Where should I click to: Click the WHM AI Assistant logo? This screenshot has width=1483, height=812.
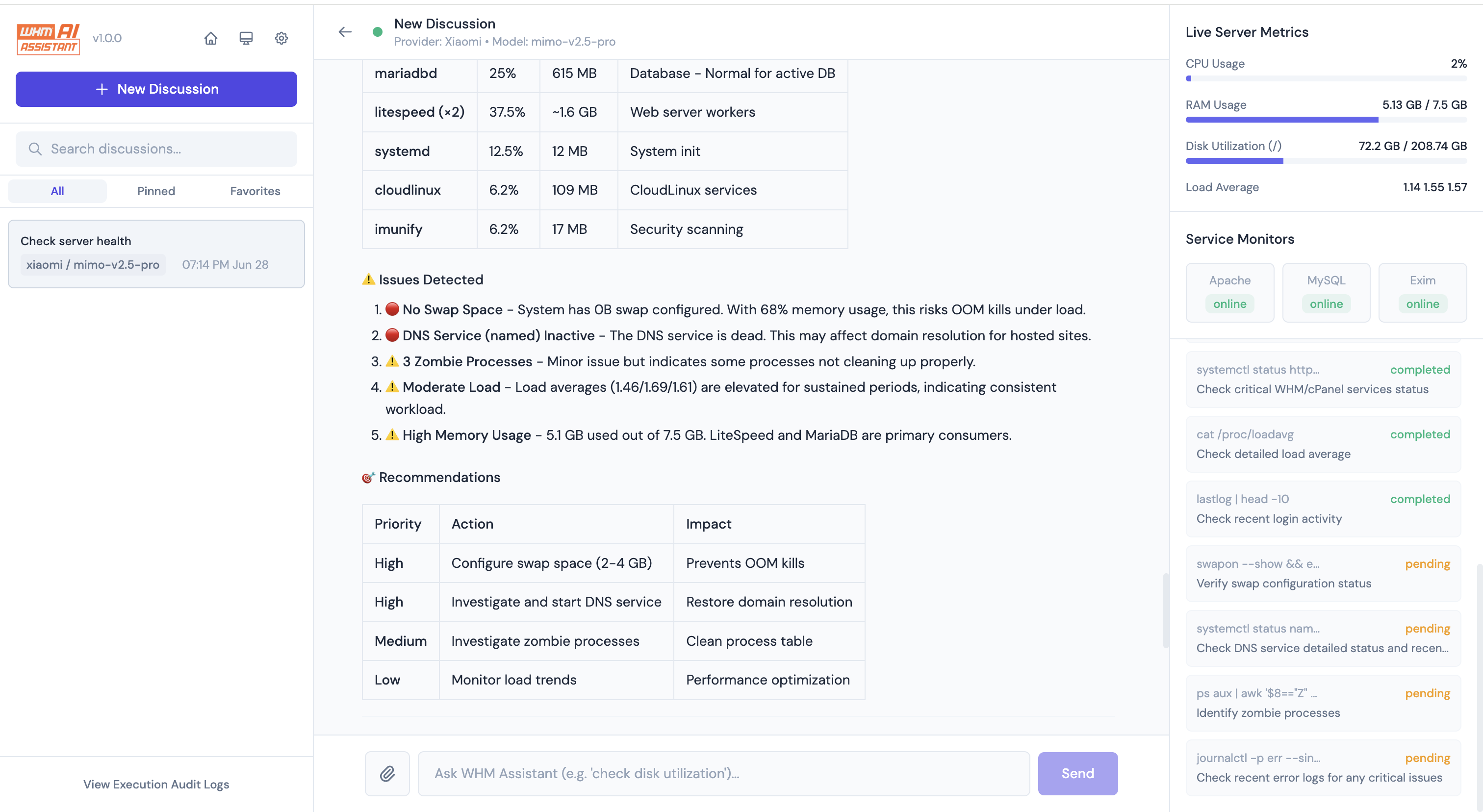[48, 39]
